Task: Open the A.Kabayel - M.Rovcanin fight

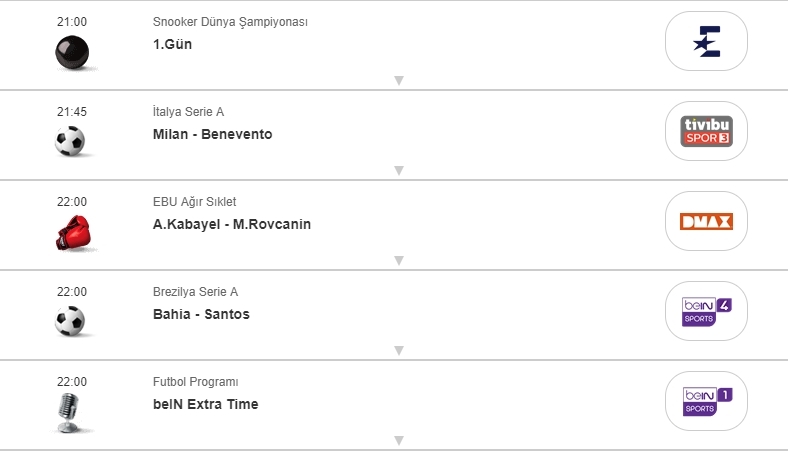Action: pos(231,224)
